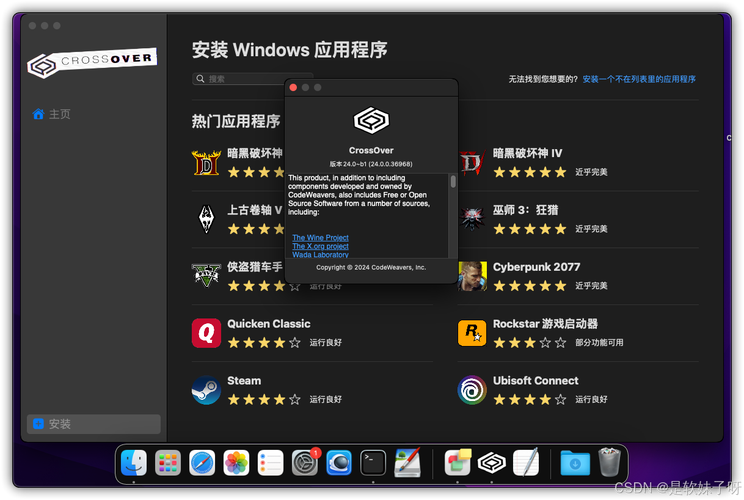This screenshot has height=500, width=744.
Task: Select 安装 in the sidebar
Action: pyautogui.click(x=93, y=424)
